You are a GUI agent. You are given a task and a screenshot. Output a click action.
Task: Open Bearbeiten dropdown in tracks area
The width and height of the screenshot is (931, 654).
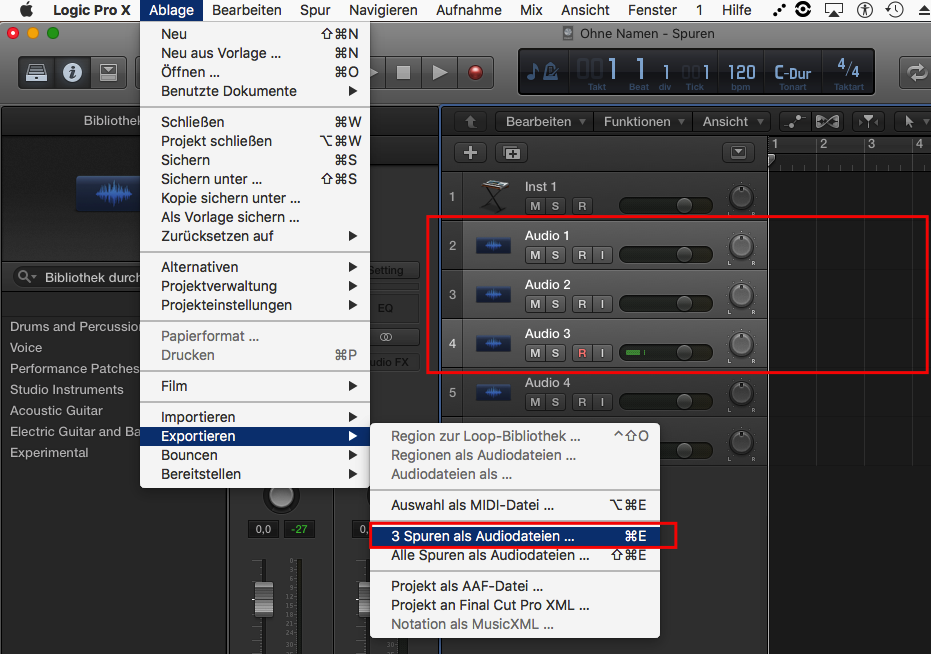[544, 122]
